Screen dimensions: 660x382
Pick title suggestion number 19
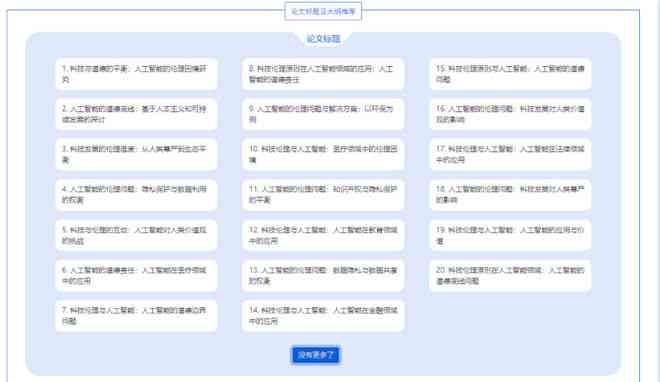click(510, 235)
